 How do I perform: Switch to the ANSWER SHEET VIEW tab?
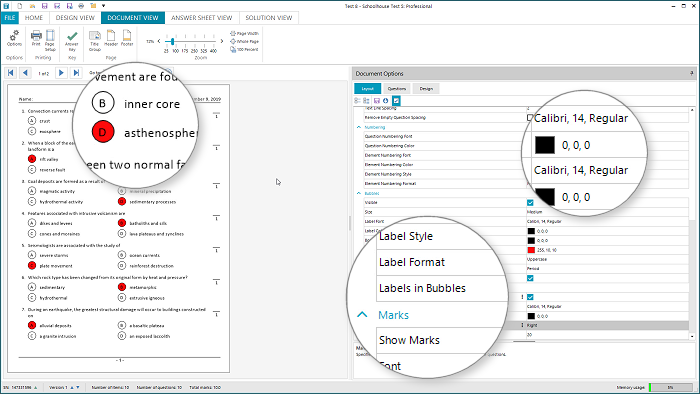(x=202, y=18)
